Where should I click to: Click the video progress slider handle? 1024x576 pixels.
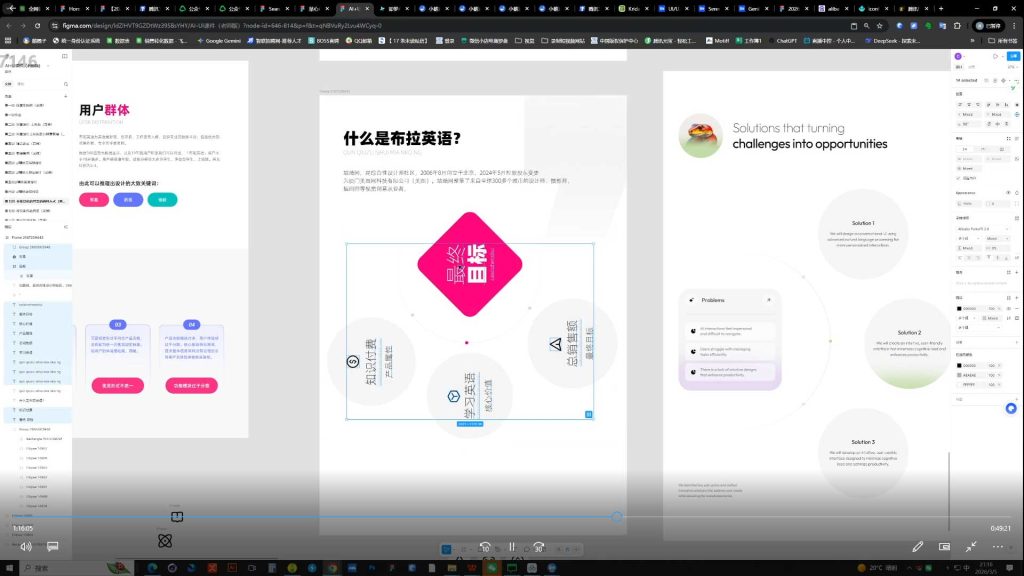(x=617, y=517)
